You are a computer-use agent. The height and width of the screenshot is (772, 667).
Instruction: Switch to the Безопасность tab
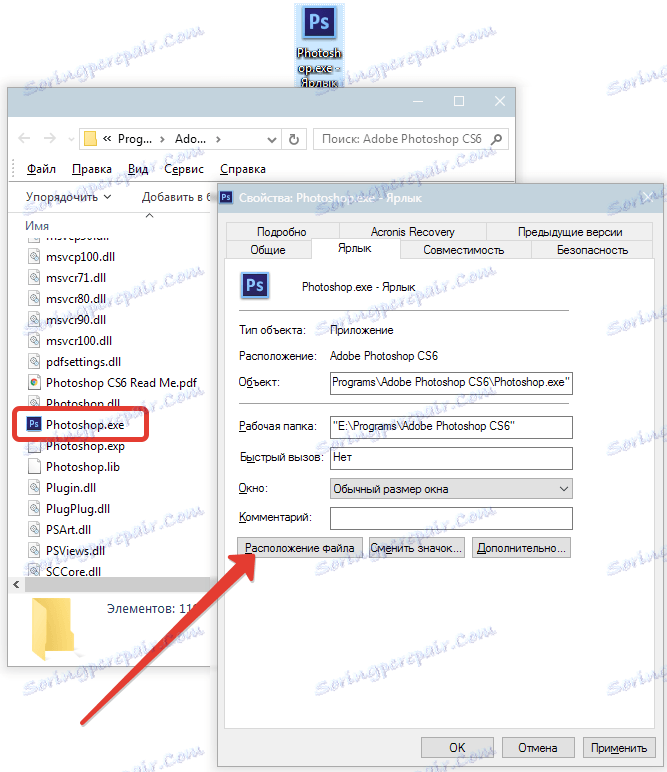(x=592, y=250)
